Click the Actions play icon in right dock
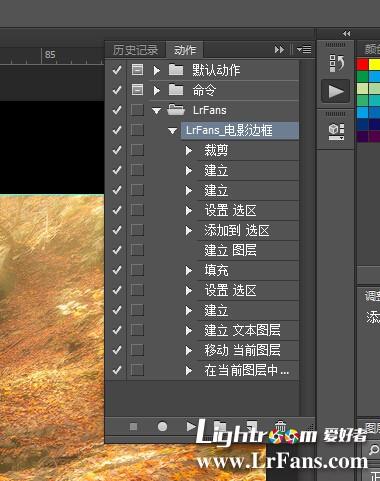The image size is (380, 481). coord(336,91)
